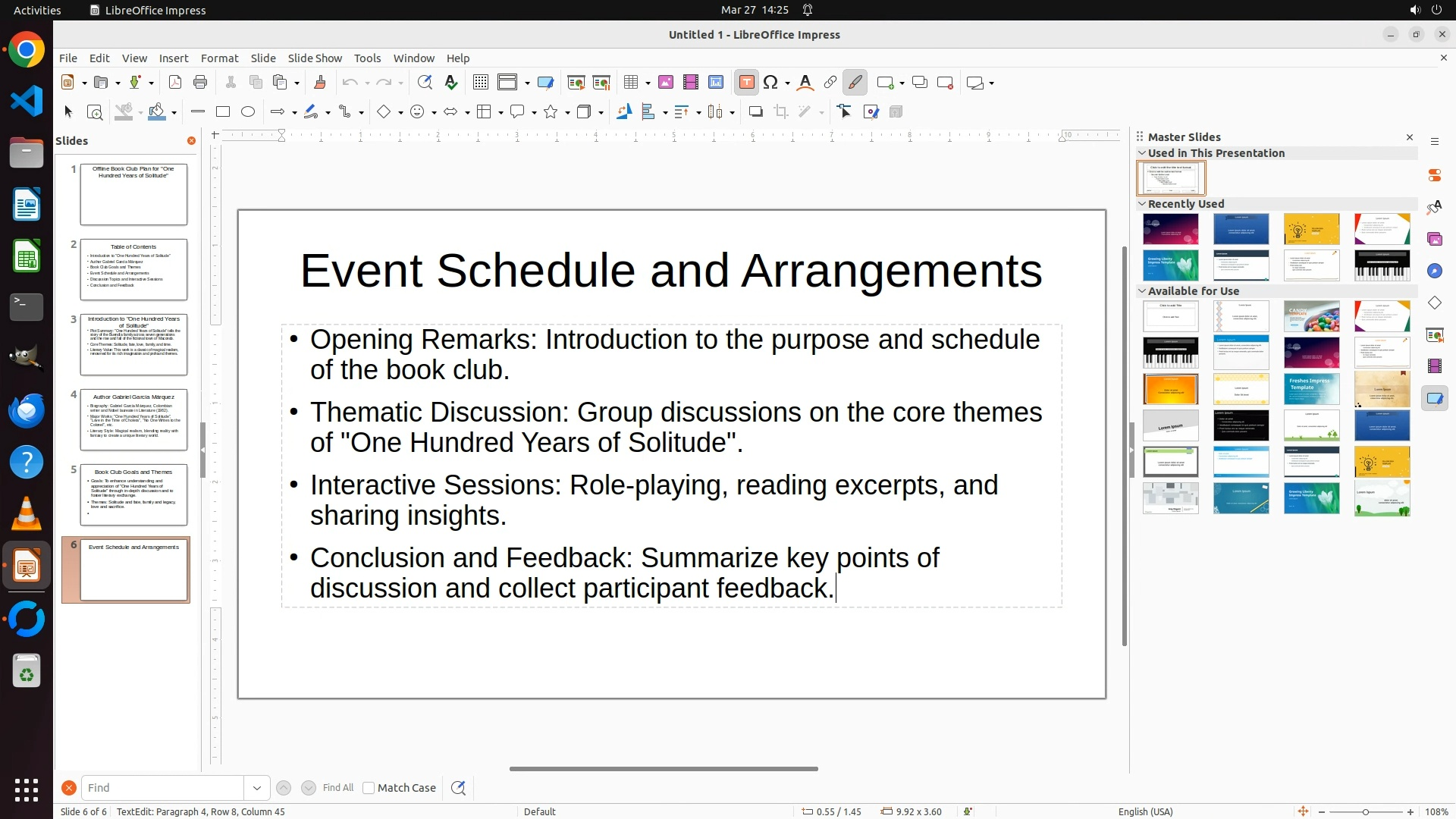Select the Rectangle drawing tool
The width and height of the screenshot is (1456, 819).
click(223, 112)
